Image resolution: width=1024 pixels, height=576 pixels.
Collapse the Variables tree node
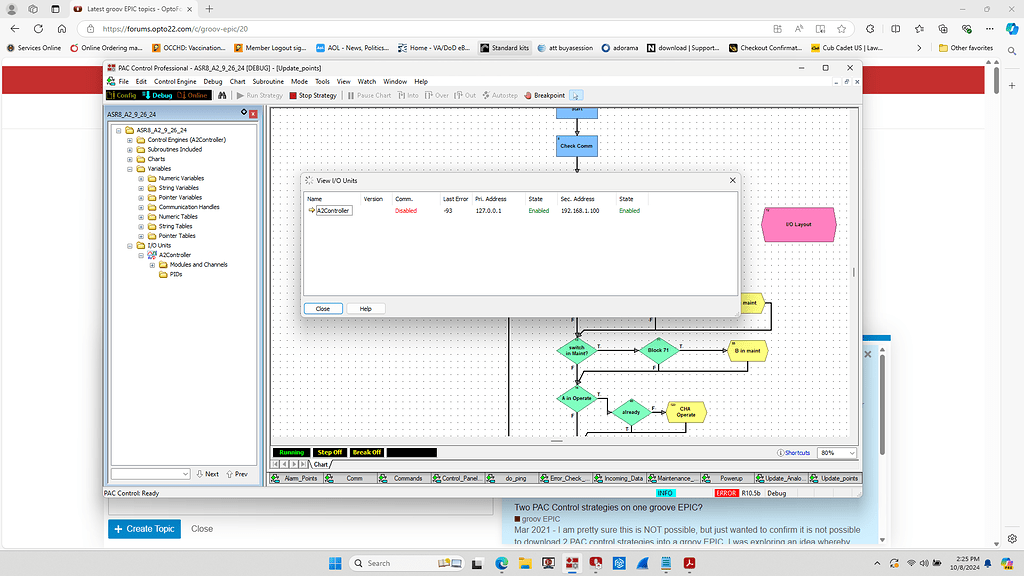click(x=129, y=169)
